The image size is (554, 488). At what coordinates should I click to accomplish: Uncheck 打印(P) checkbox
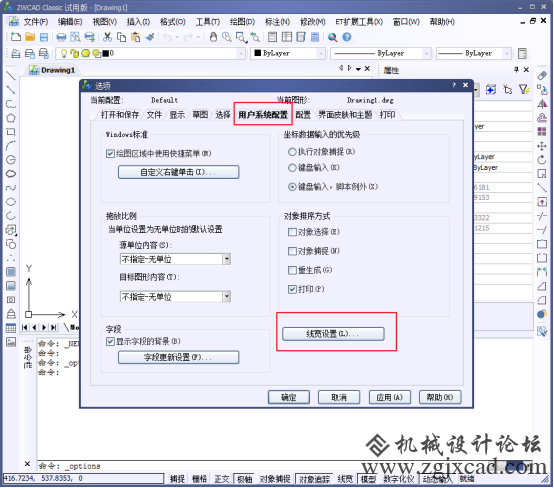(x=292, y=289)
